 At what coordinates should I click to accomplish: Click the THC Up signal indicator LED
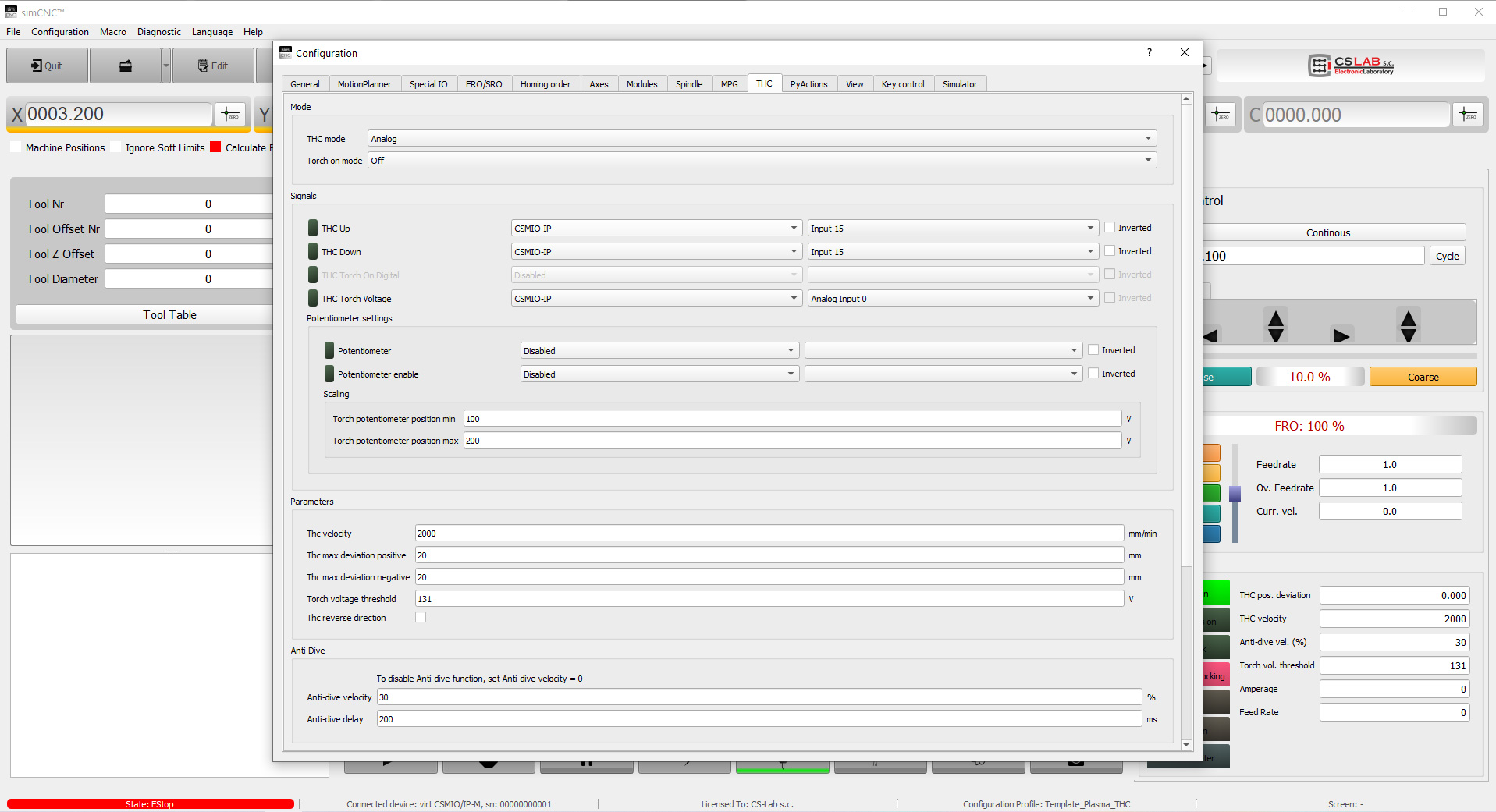(x=313, y=229)
